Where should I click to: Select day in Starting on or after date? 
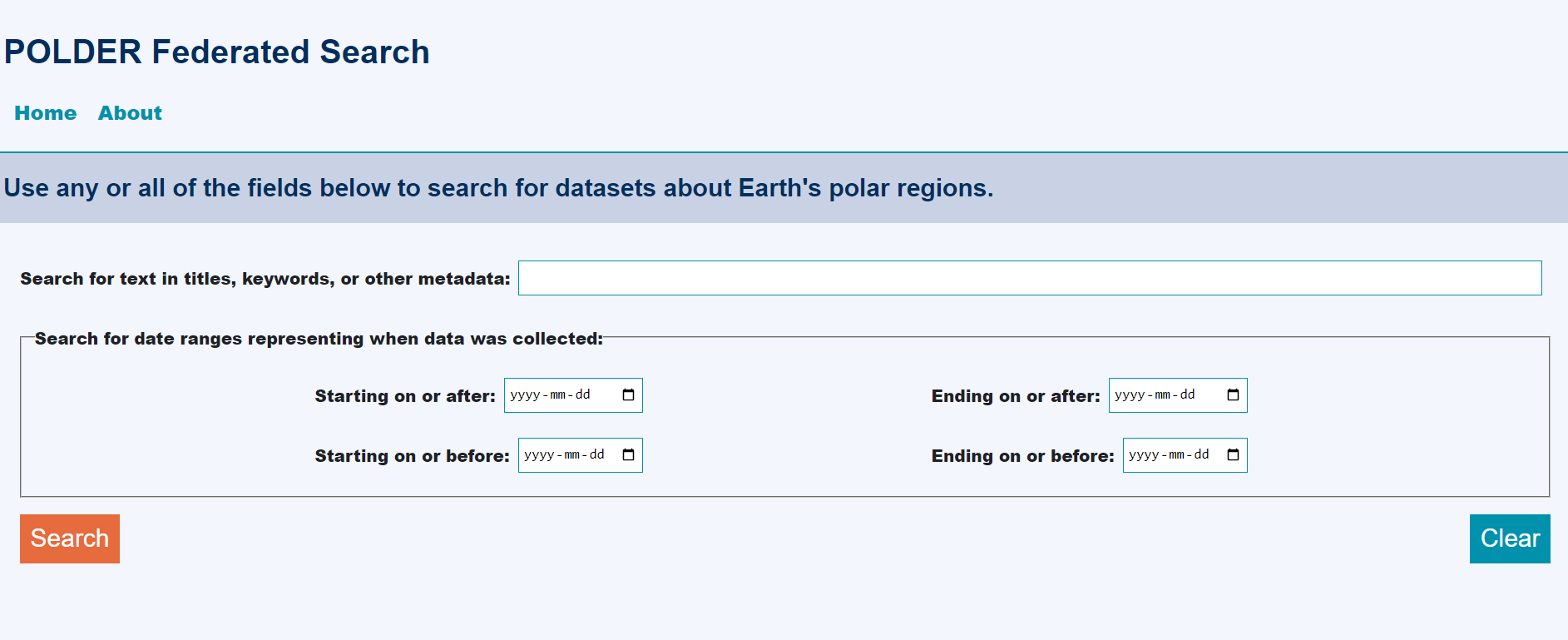583,395
